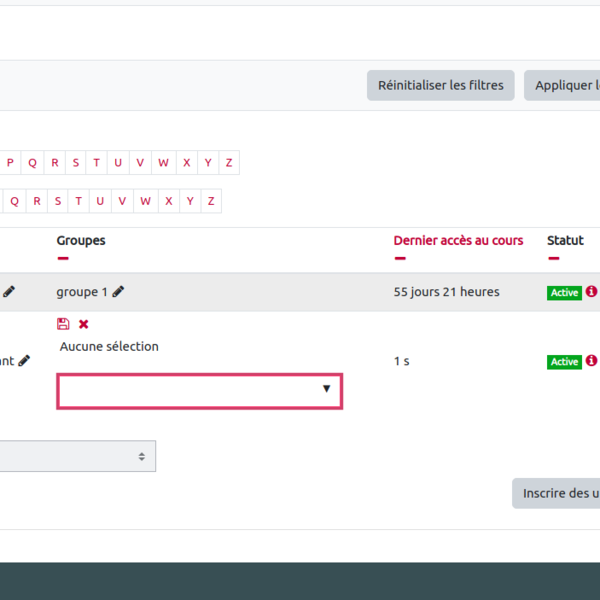600x600 pixels.
Task: Click the Inscrire des utilisateurs button
Action: point(557,493)
